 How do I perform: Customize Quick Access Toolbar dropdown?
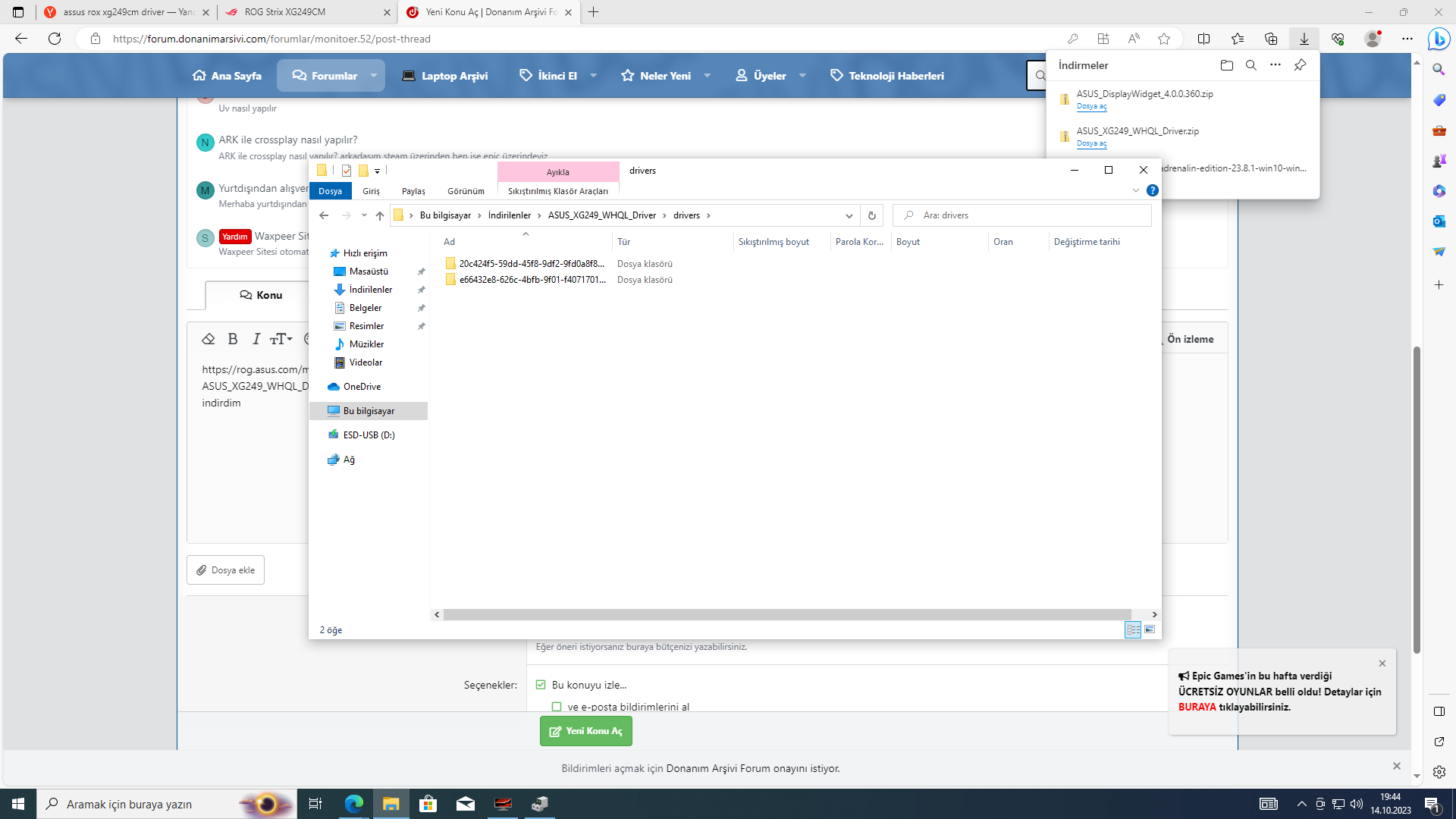[377, 171]
